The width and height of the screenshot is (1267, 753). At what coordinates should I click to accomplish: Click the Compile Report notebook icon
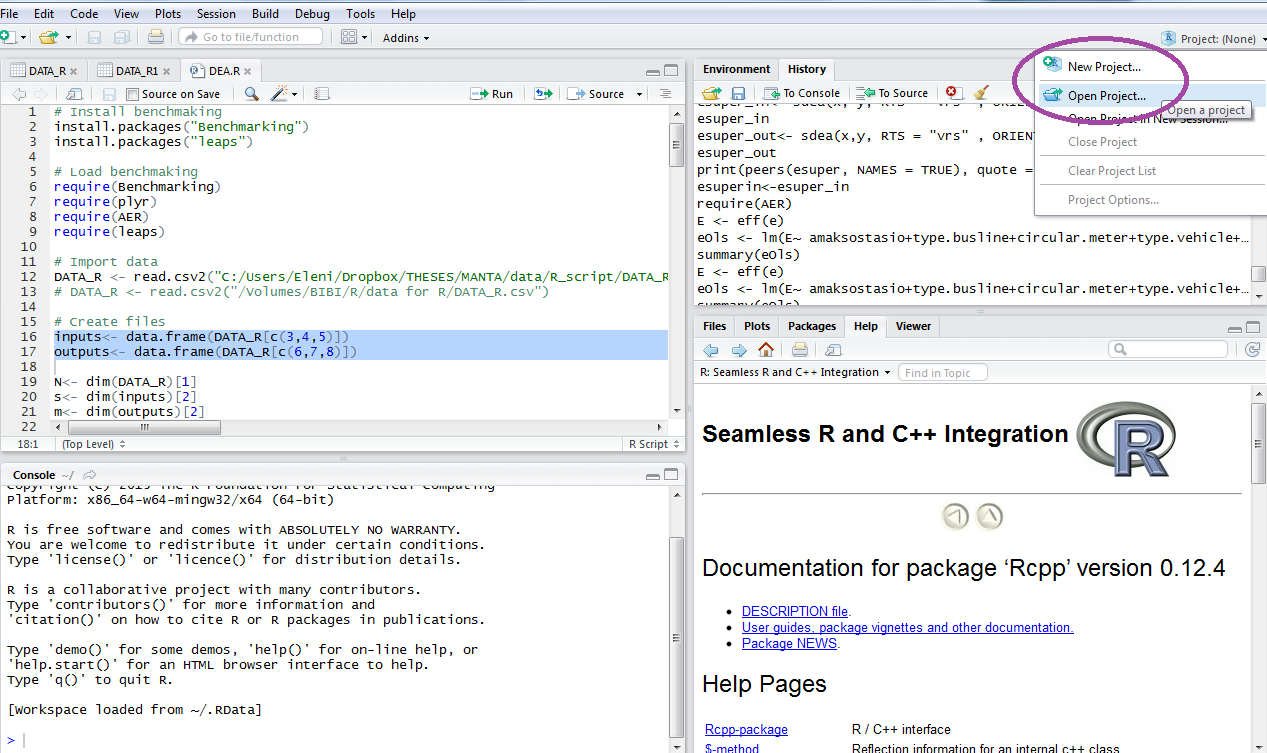tap(321, 94)
